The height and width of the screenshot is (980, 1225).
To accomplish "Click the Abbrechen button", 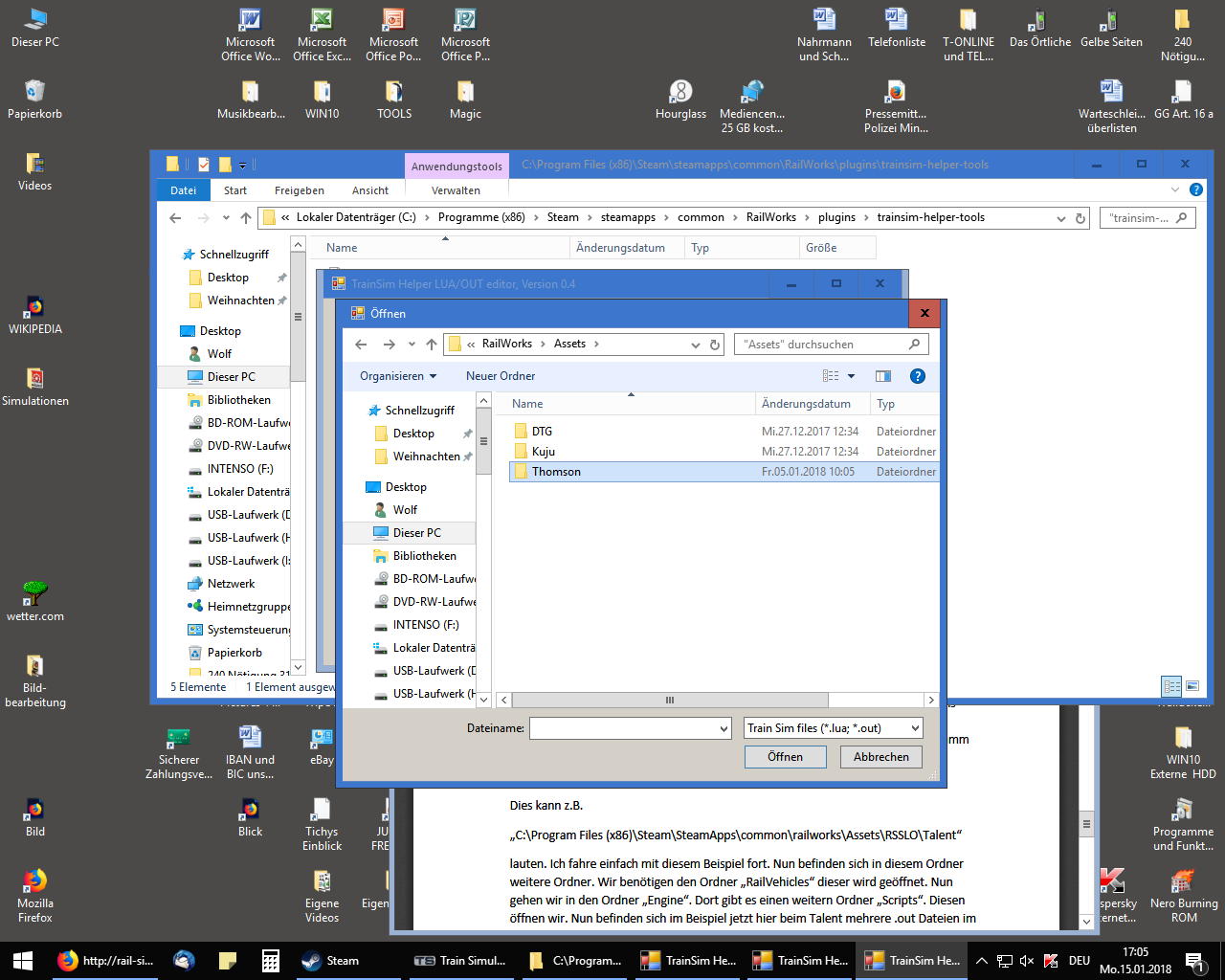I will pos(880,757).
